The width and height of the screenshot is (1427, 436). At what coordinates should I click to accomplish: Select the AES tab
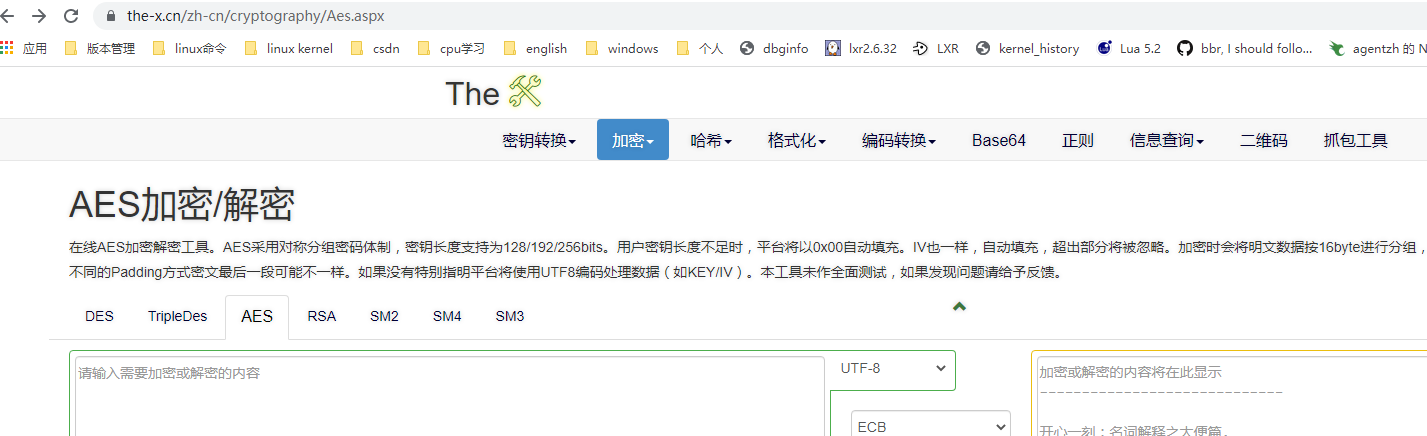tap(257, 316)
